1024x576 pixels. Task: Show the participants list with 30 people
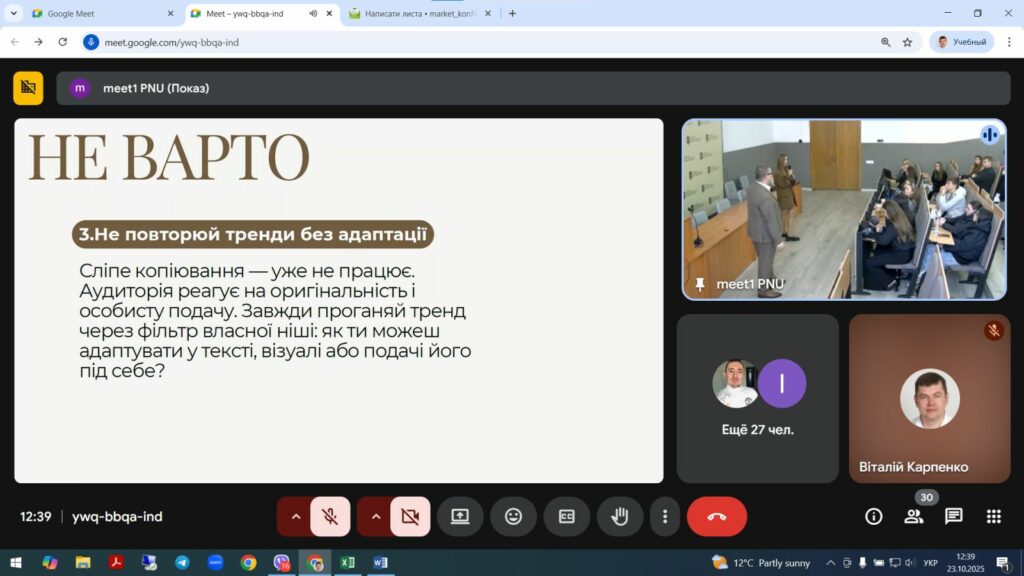tap(913, 516)
